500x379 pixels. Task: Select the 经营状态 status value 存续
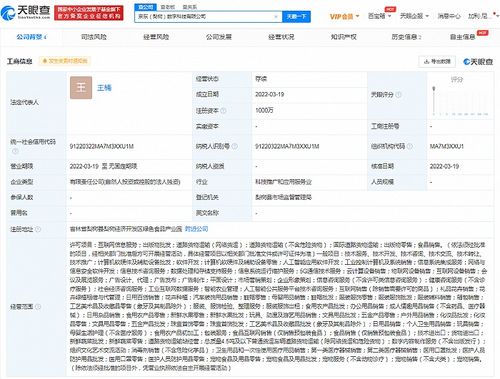261,79
